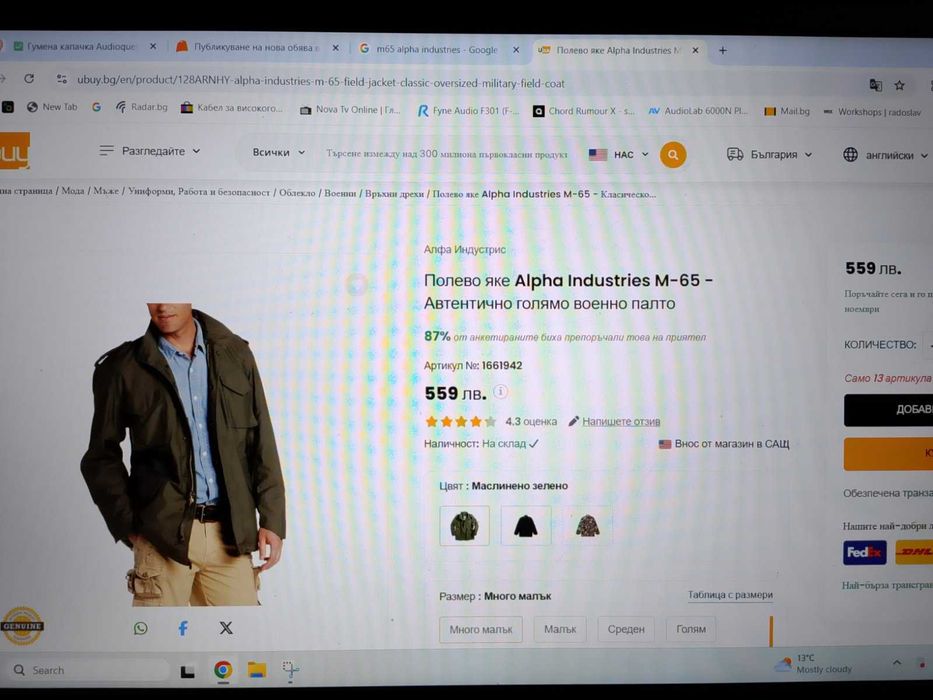Screen dimensions: 933x700
Task: Open the България delivery country dropdown
Action: [769, 154]
